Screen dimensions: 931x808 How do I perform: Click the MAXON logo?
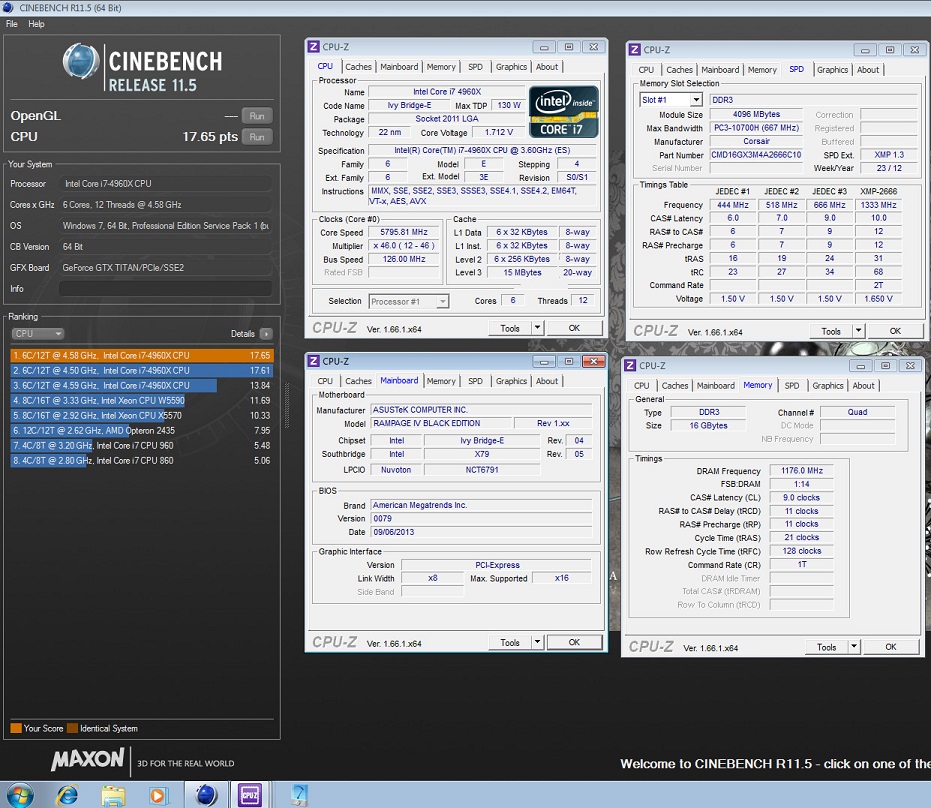(x=88, y=759)
